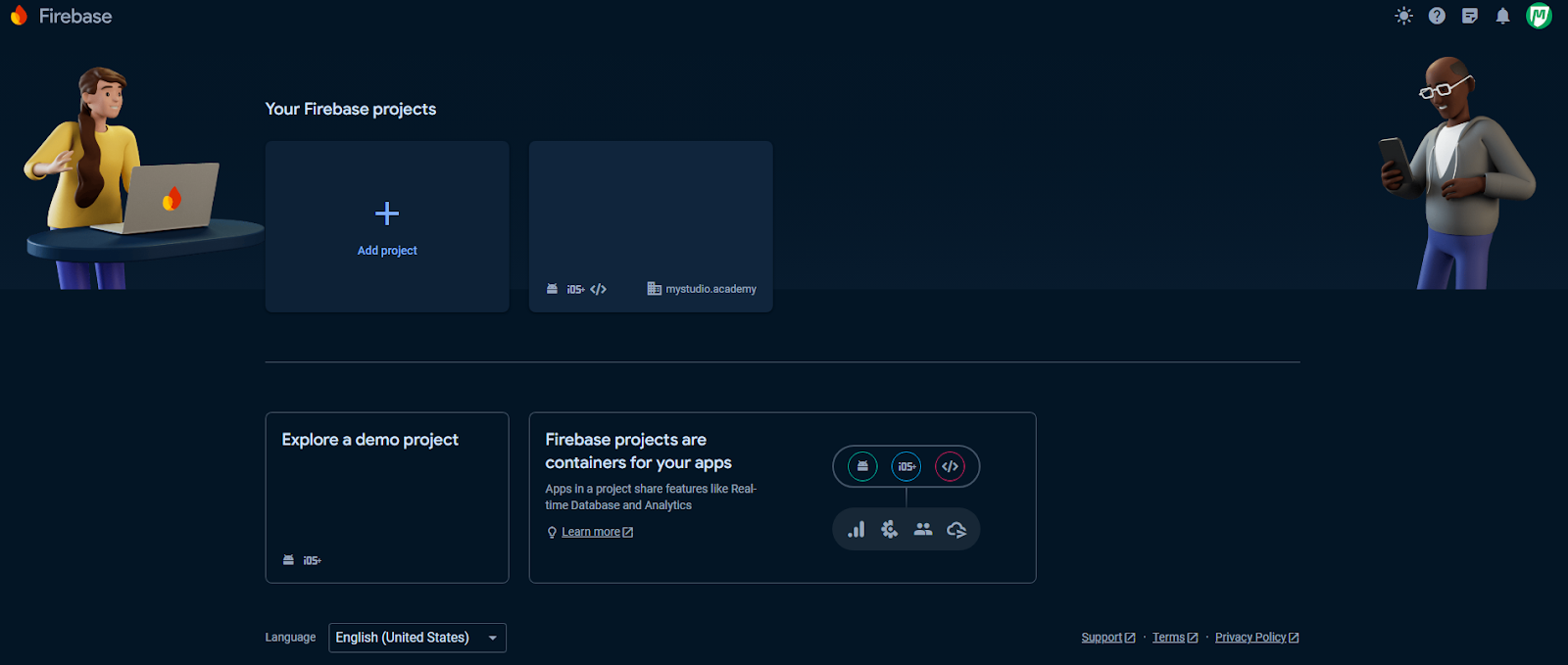1568x665 pixels.
Task: Click the Your Firebase projects heading
Action: tap(351, 109)
